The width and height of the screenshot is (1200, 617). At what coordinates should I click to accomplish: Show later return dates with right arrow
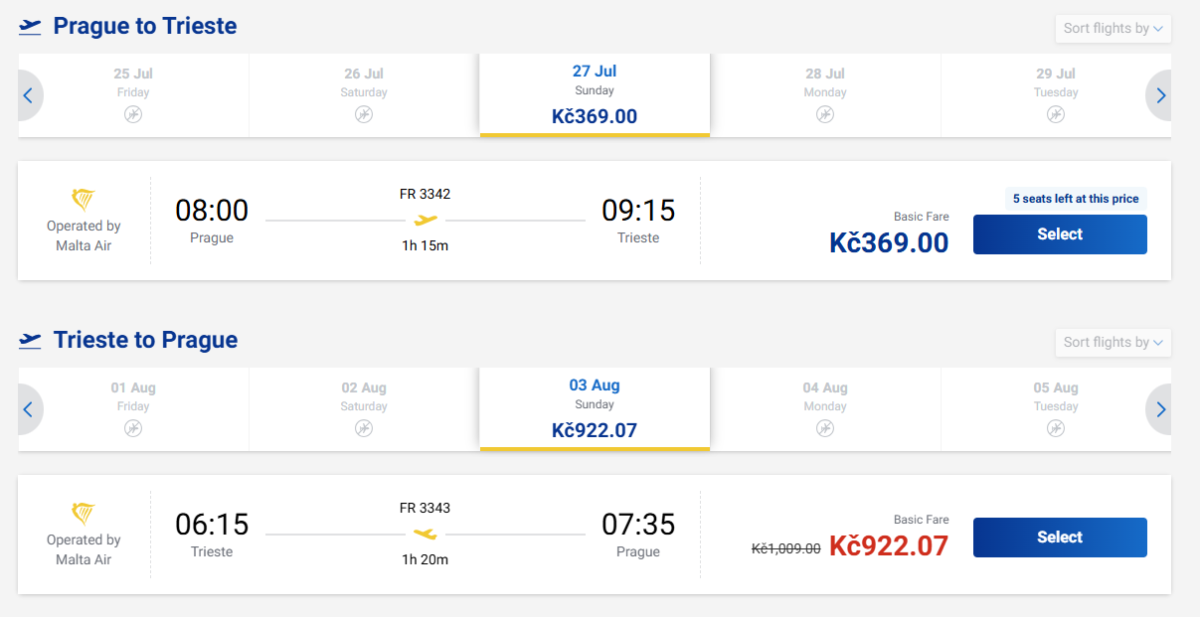point(1160,410)
